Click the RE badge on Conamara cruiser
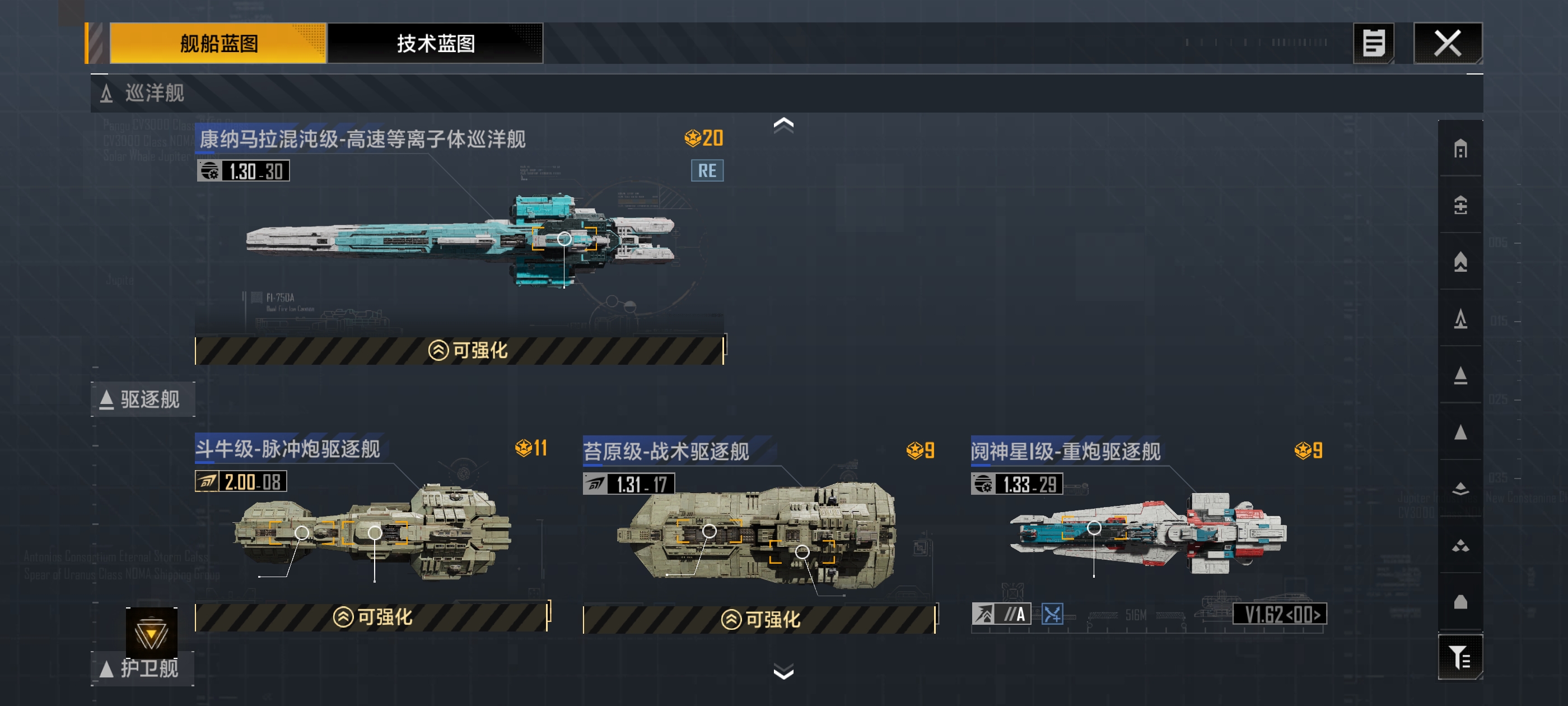 [x=707, y=170]
